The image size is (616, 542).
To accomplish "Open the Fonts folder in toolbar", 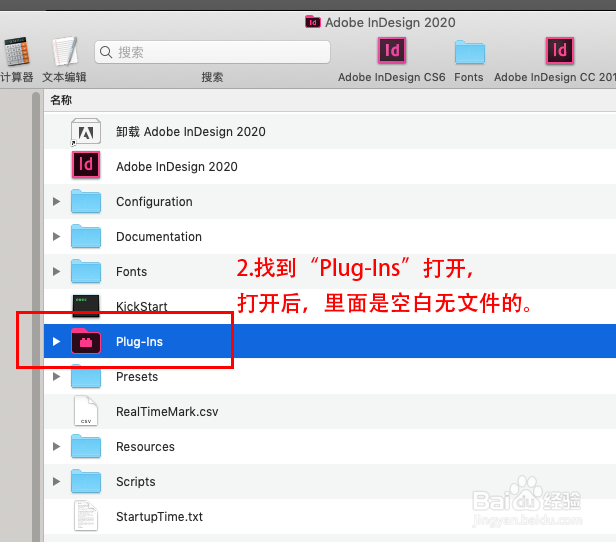I will [x=469, y=52].
